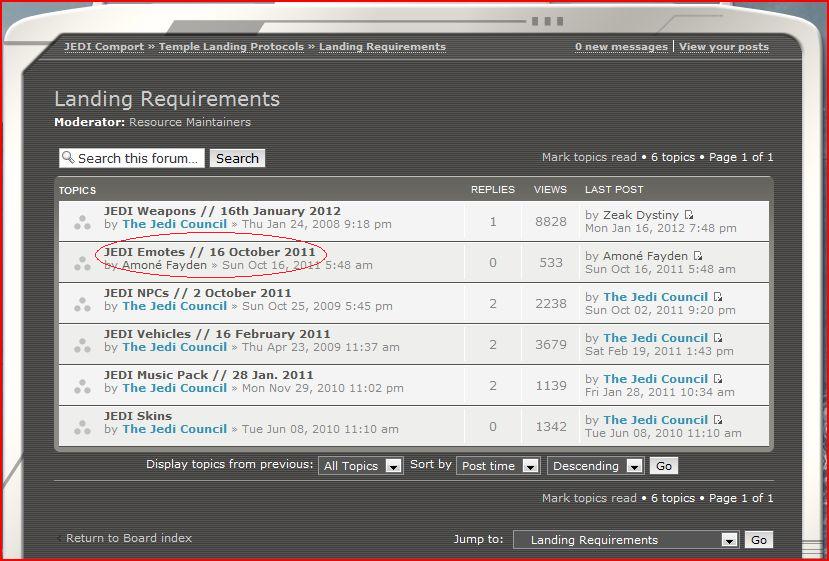
Task: Click View your posts link
Action: point(724,47)
